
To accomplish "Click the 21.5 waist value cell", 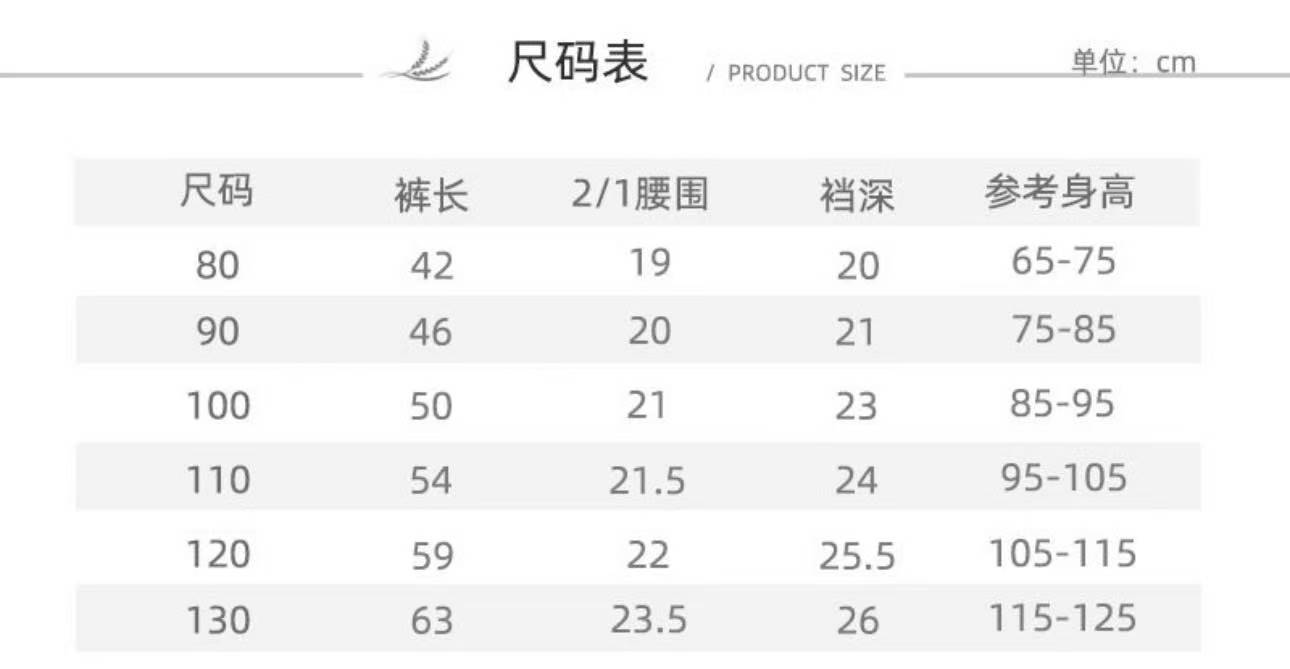I will pyautogui.click(x=648, y=481).
